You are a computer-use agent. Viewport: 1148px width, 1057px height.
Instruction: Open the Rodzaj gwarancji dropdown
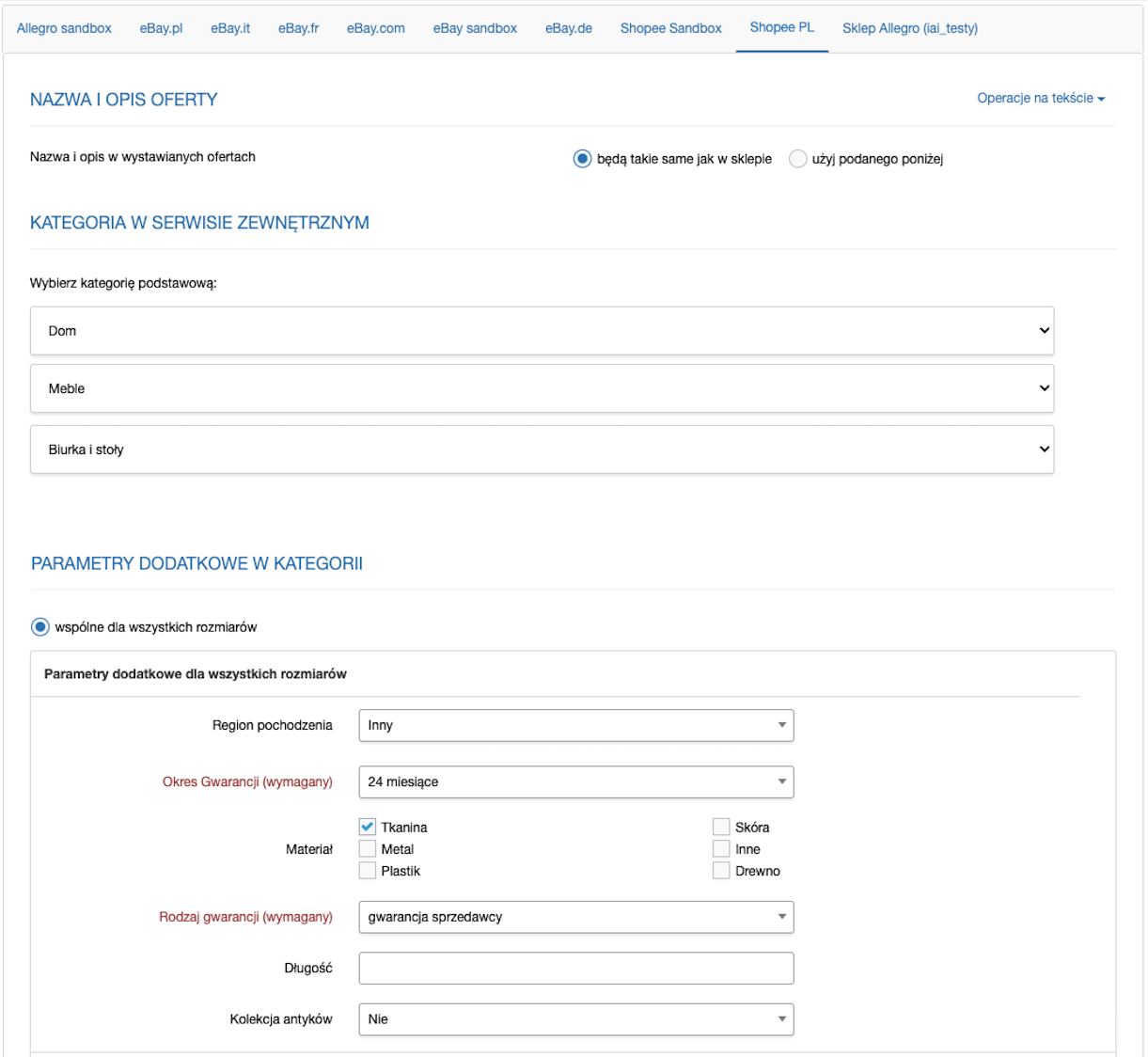pyautogui.click(x=576, y=917)
